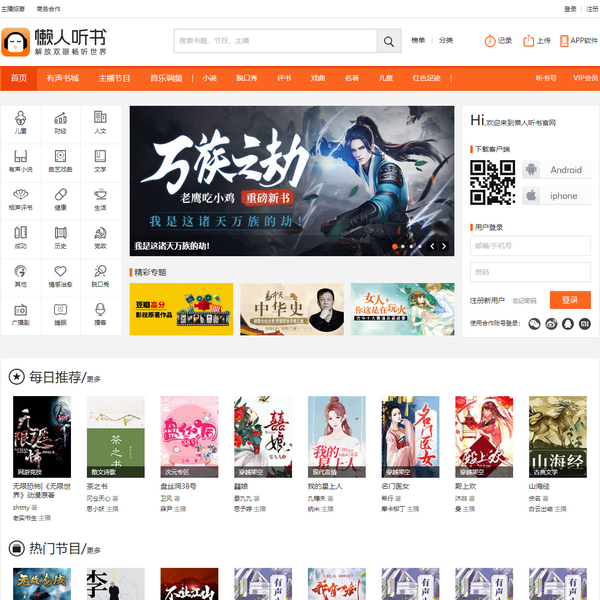Open the 儿童 category icon in sidebar
Viewport: 600px width, 600px height.
21,122
